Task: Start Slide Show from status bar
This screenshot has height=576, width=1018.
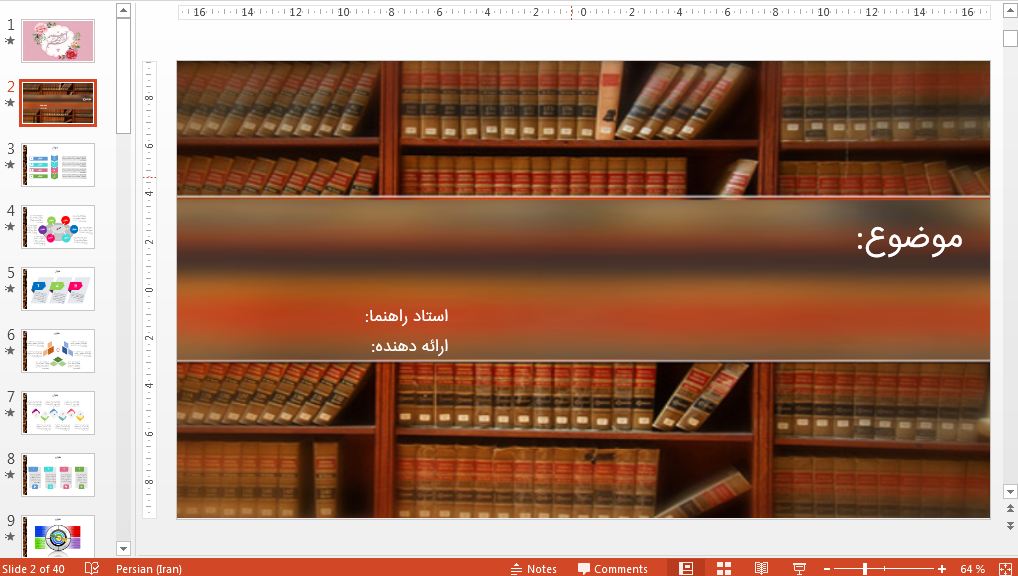Action: (797, 568)
